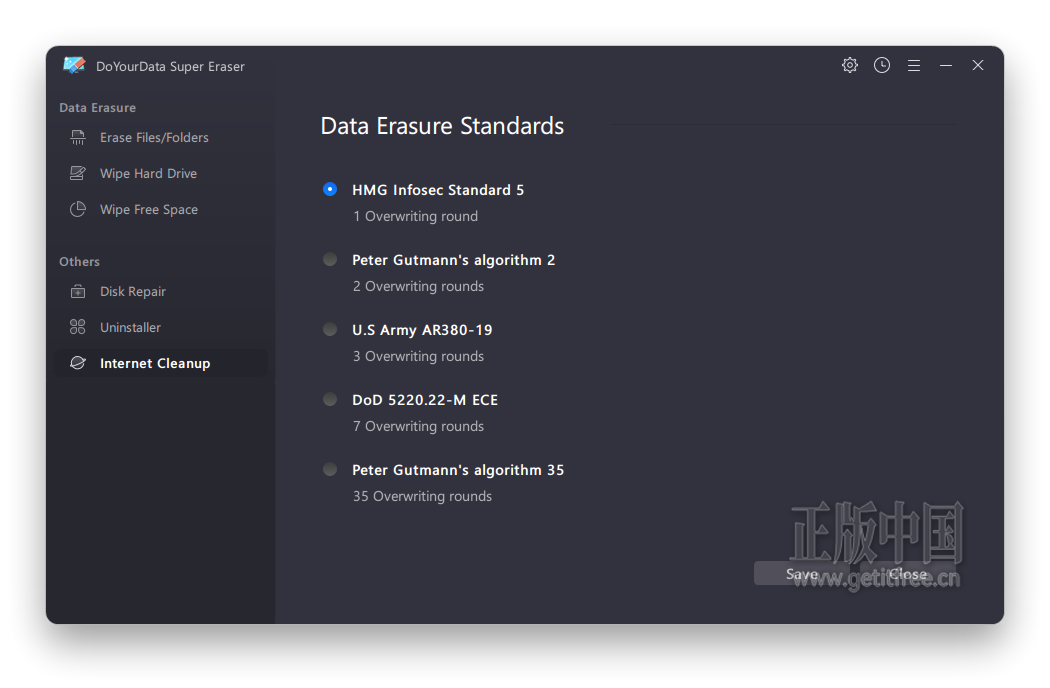The image size is (1050, 688).
Task: Click the '35 Overwriting rounds' description
Action: tap(423, 496)
